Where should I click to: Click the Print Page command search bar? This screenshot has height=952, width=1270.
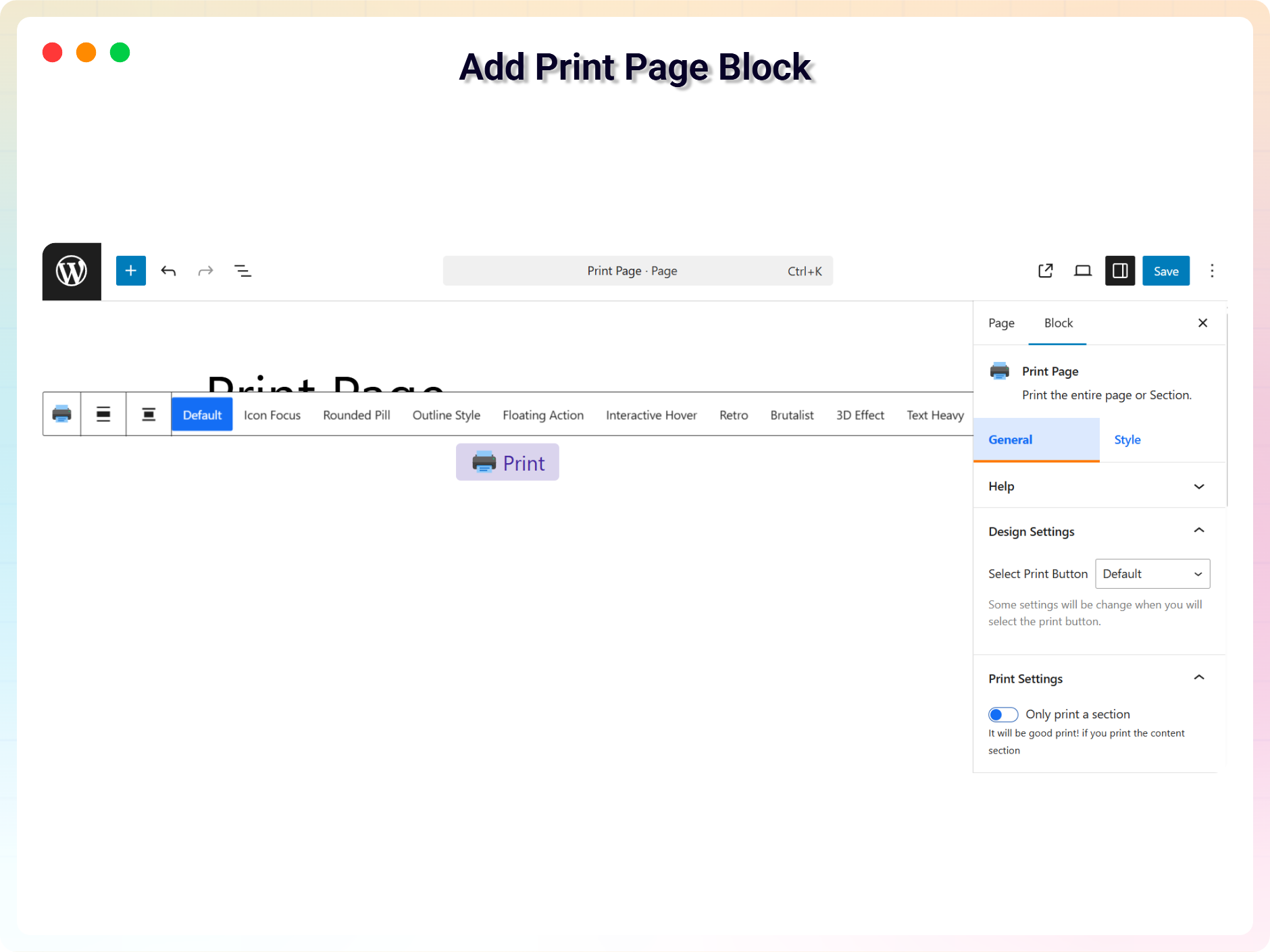[x=637, y=271]
